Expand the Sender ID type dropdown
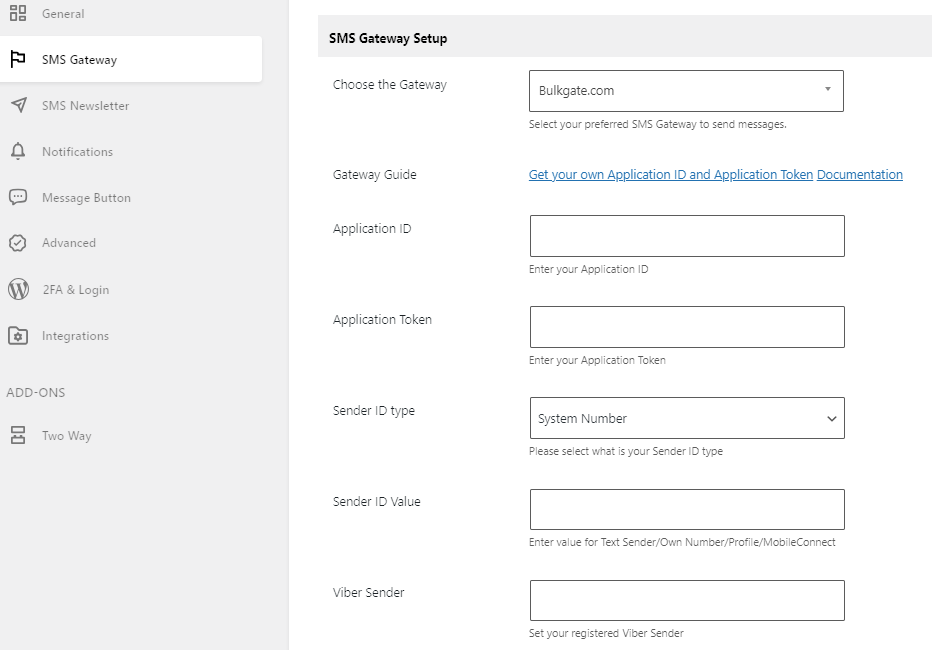 [x=687, y=418]
